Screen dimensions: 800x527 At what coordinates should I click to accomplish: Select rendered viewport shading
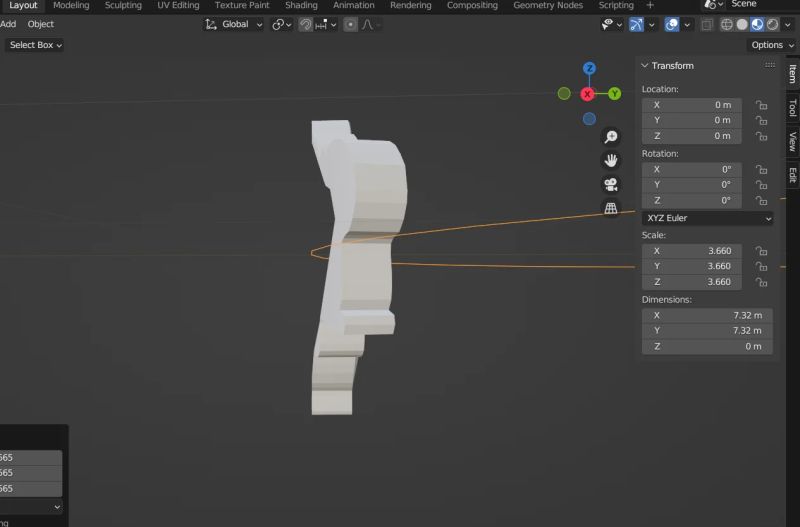tap(772, 24)
